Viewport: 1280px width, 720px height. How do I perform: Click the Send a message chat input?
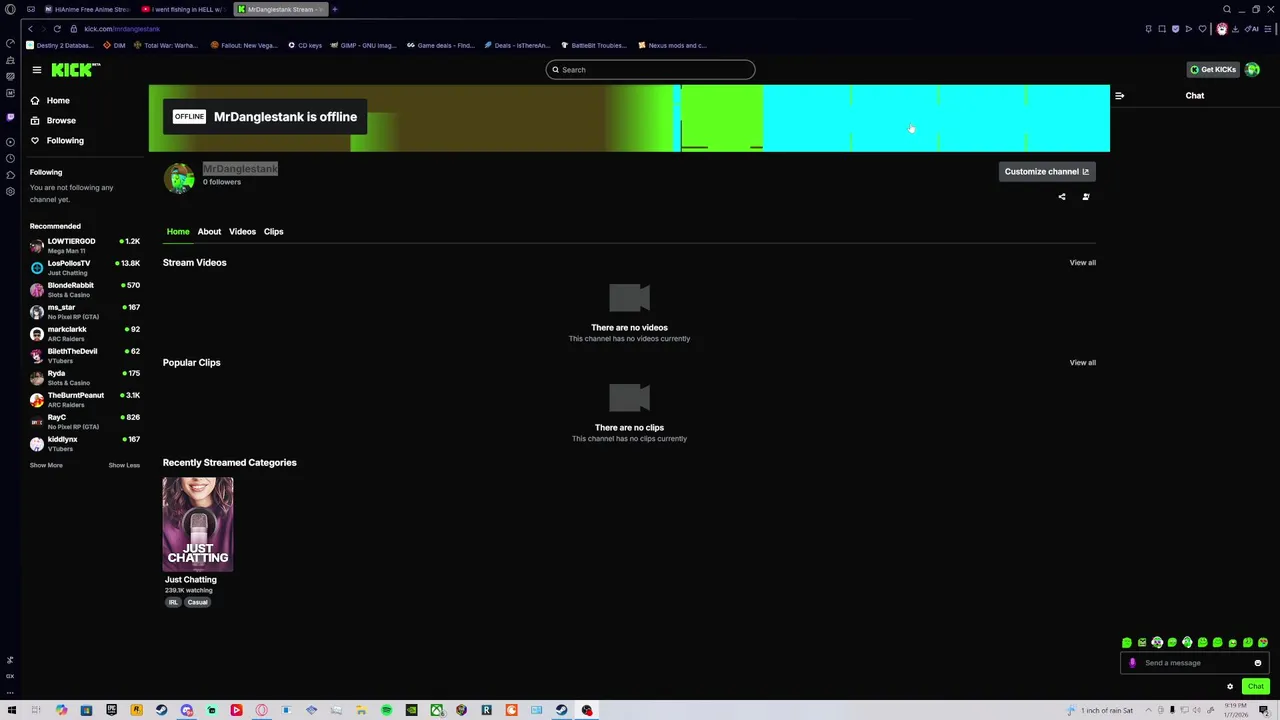tap(1195, 663)
